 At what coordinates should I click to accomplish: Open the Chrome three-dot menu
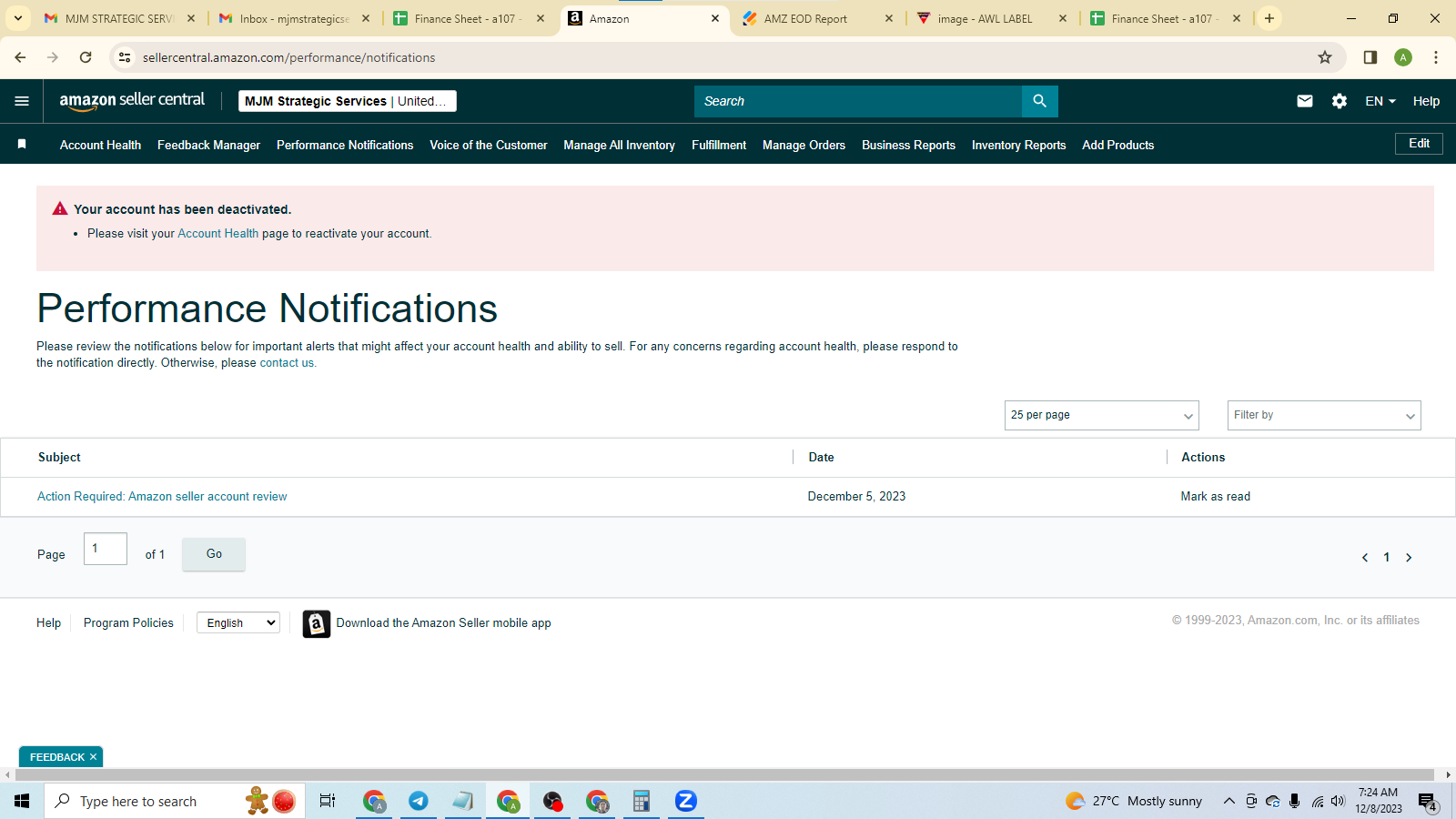tap(1436, 57)
